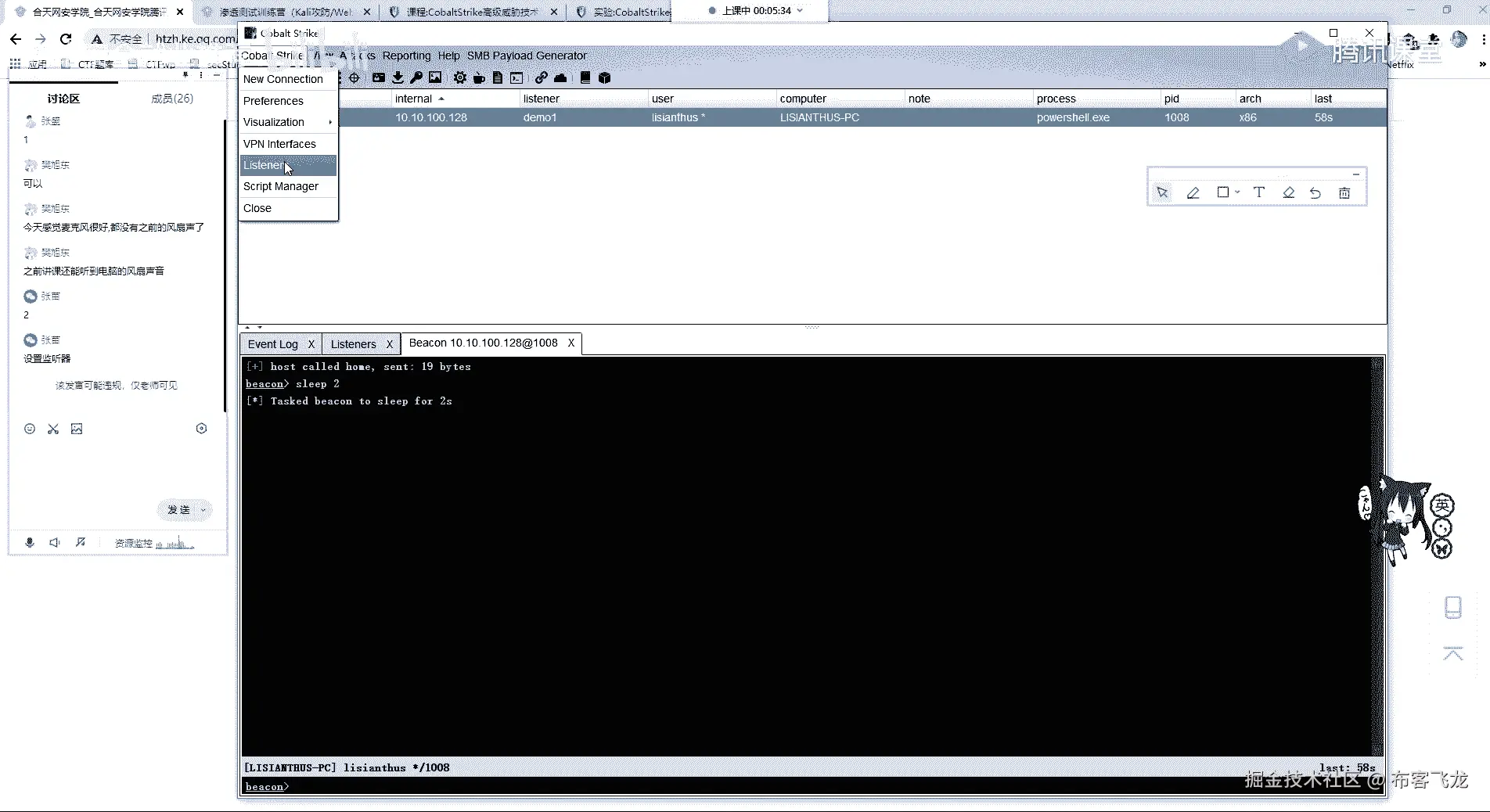Click the gear icon to generate Windows executable
Image resolution: width=1490 pixels, height=812 pixels.
(460, 77)
